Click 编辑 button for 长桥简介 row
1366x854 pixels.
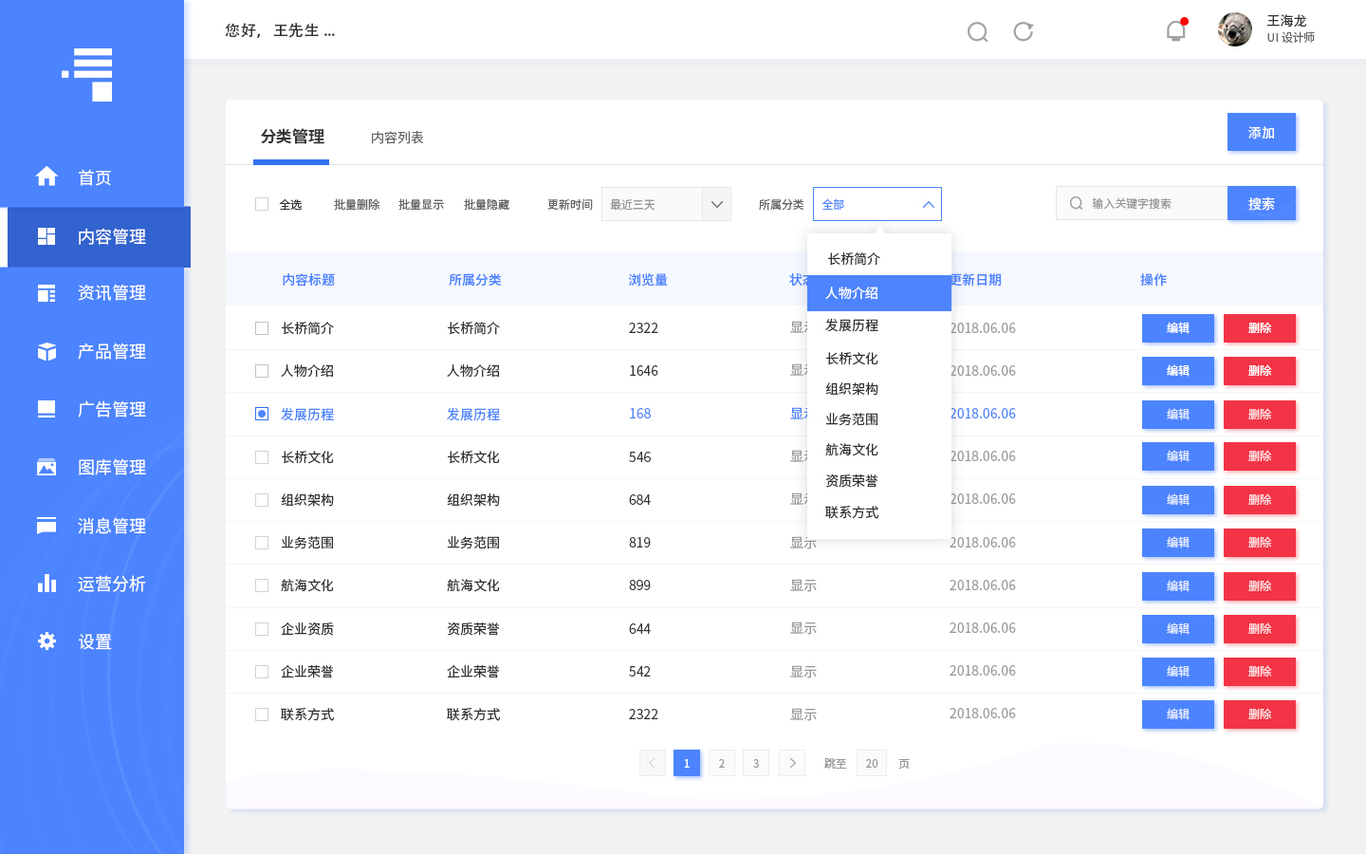[x=1178, y=328]
